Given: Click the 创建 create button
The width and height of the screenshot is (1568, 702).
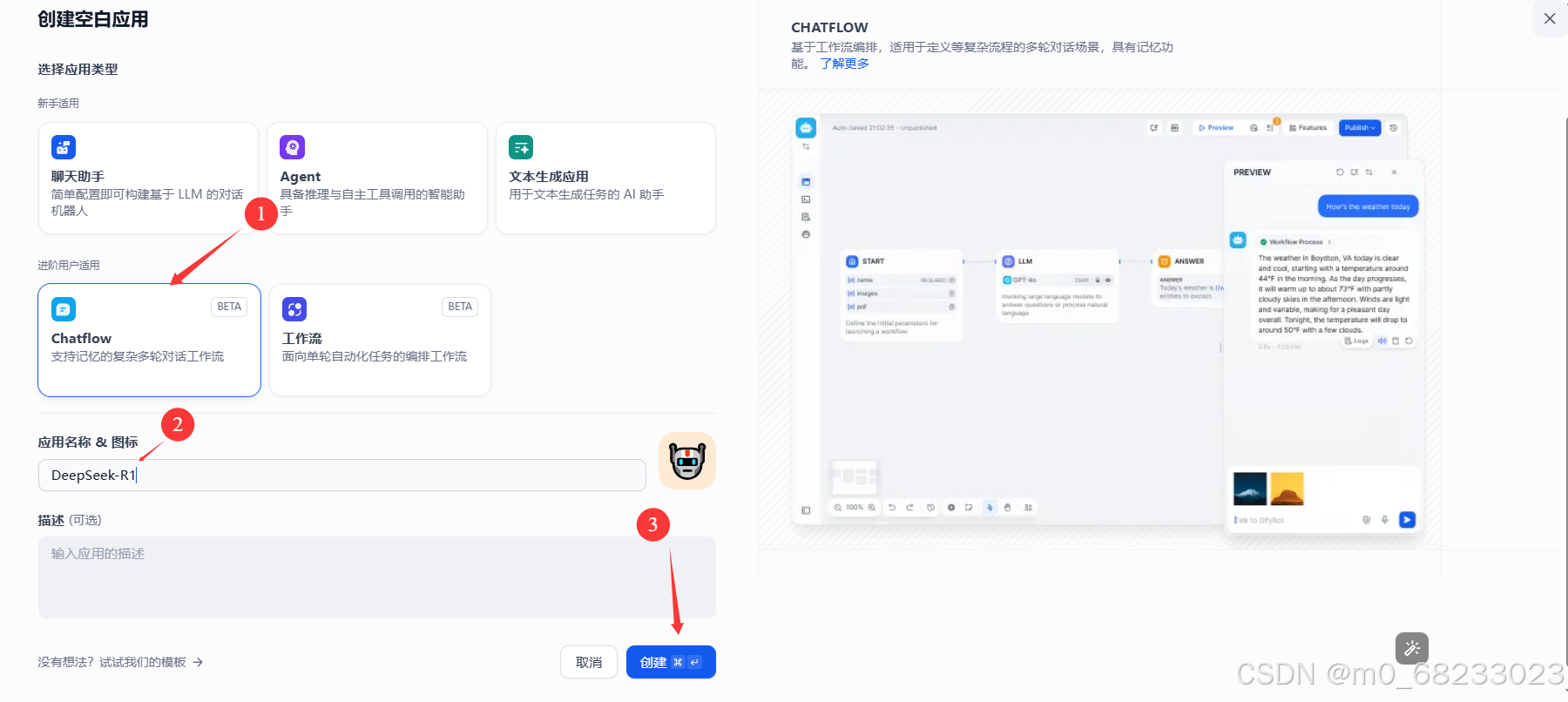Looking at the screenshot, I should 671,662.
